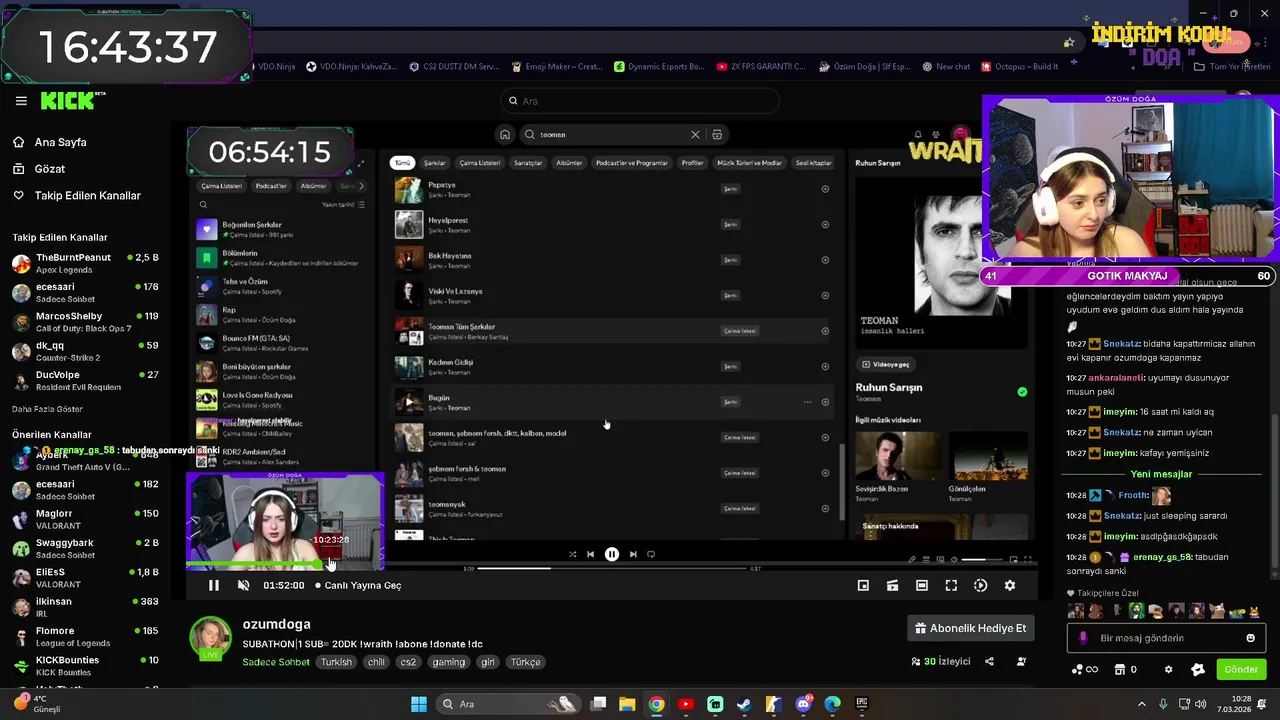Open ilkinsan recommended channel

click(85, 607)
